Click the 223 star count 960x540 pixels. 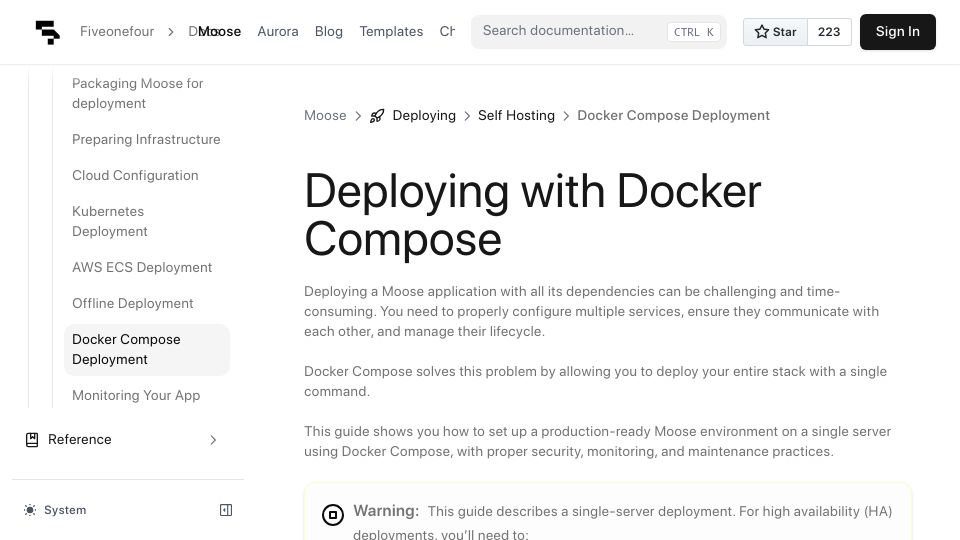pos(829,32)
